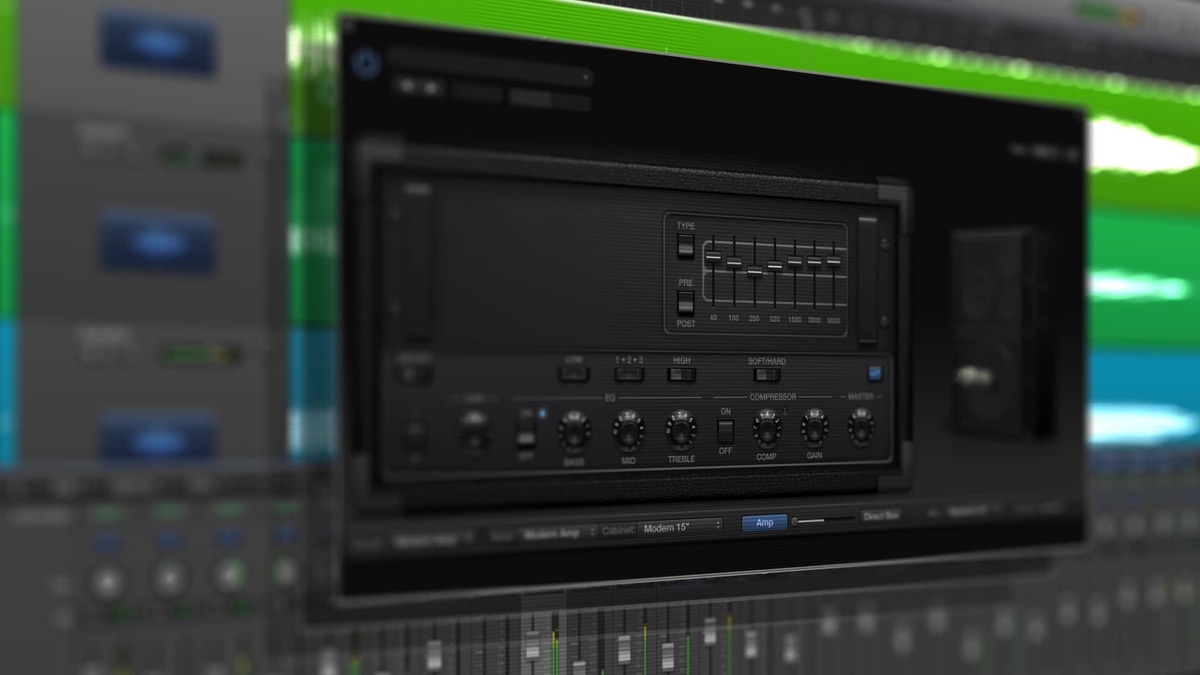The height and width of the screenshot is (675, 1200).
Task: Toggle the Soft/Hard compressor switch
Action: point(767,374)
